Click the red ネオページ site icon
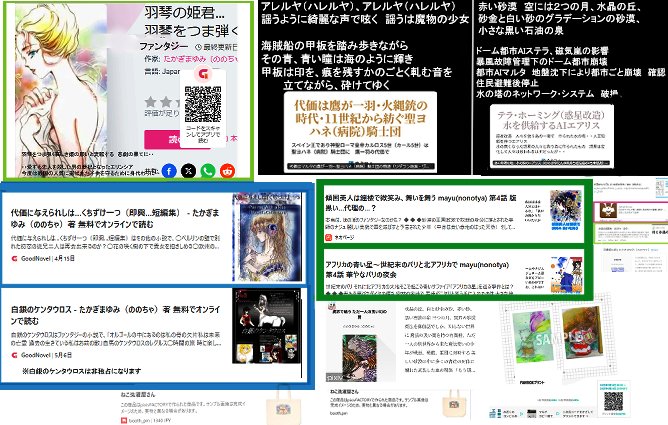668x425 pixels. pos(328,238)
